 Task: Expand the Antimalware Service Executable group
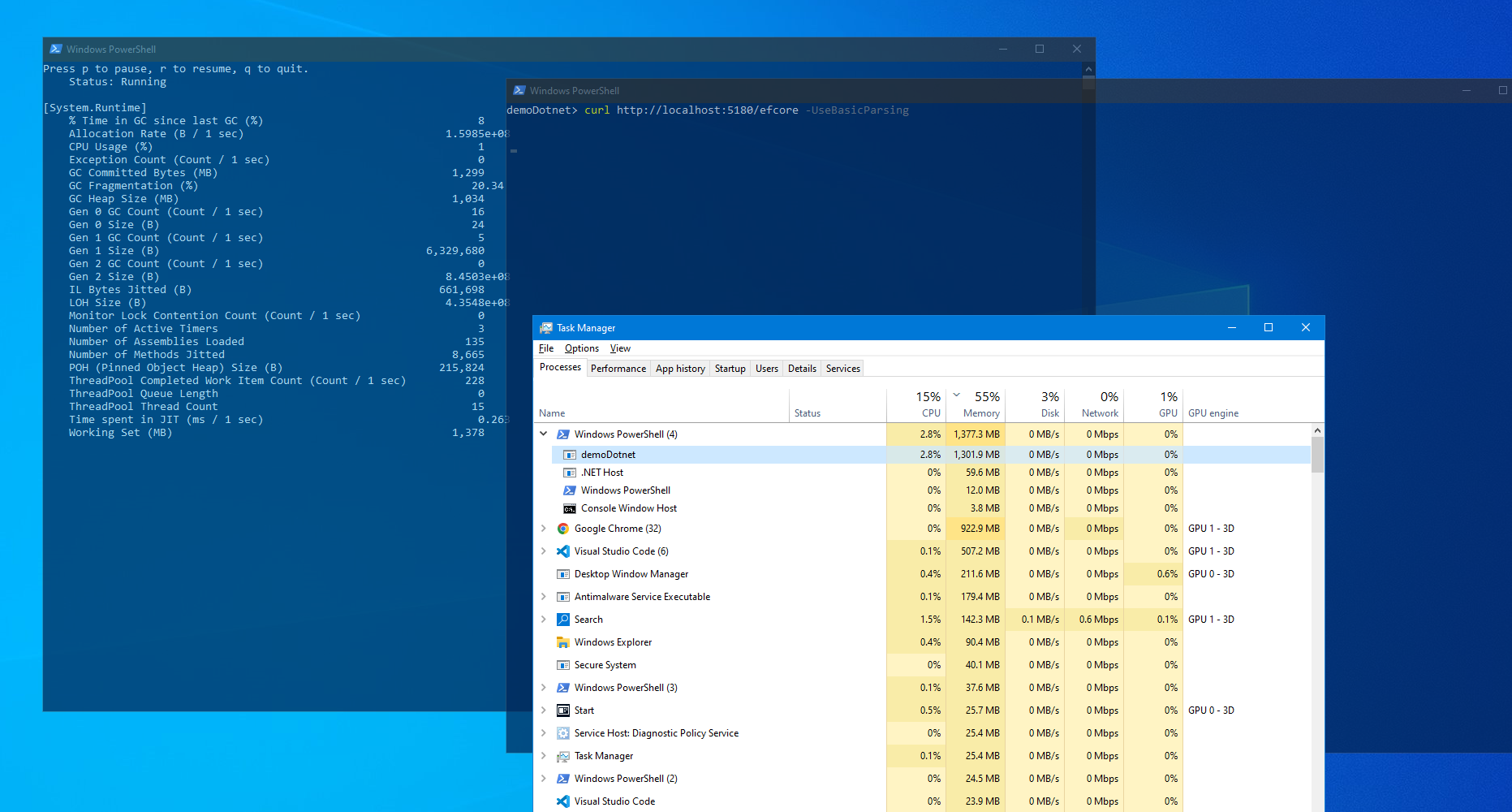(544, 597)
